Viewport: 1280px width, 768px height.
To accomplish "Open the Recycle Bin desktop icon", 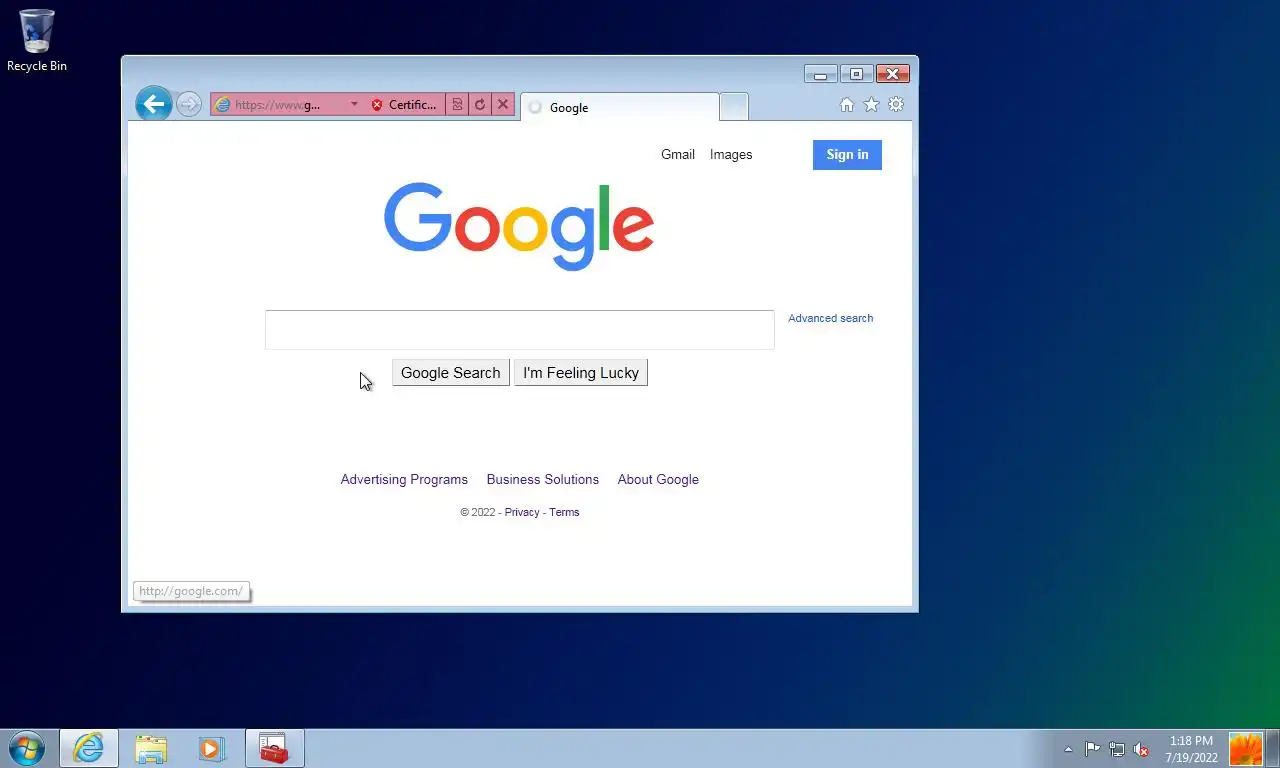I will [x=37, y=41].
